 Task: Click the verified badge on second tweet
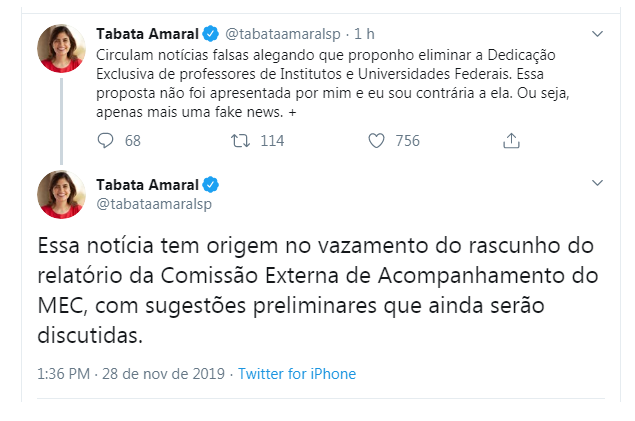point(212,184)
